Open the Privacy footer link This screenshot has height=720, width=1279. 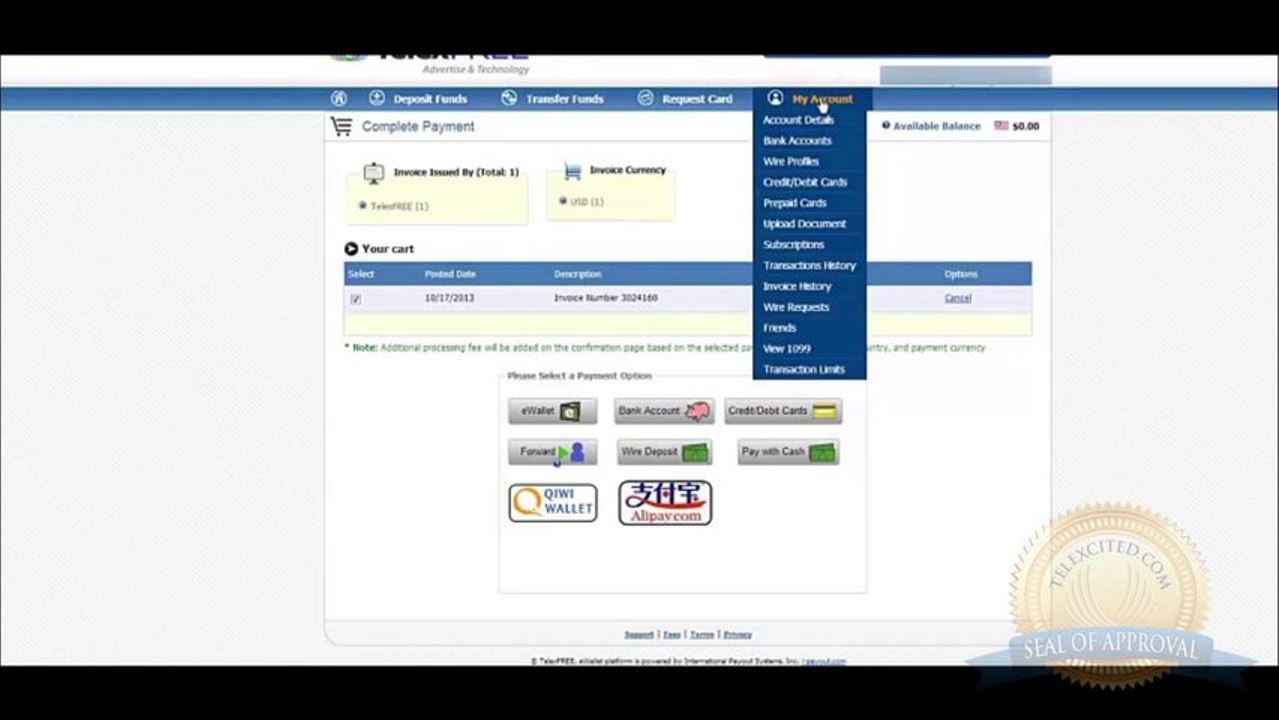[738, 634]
